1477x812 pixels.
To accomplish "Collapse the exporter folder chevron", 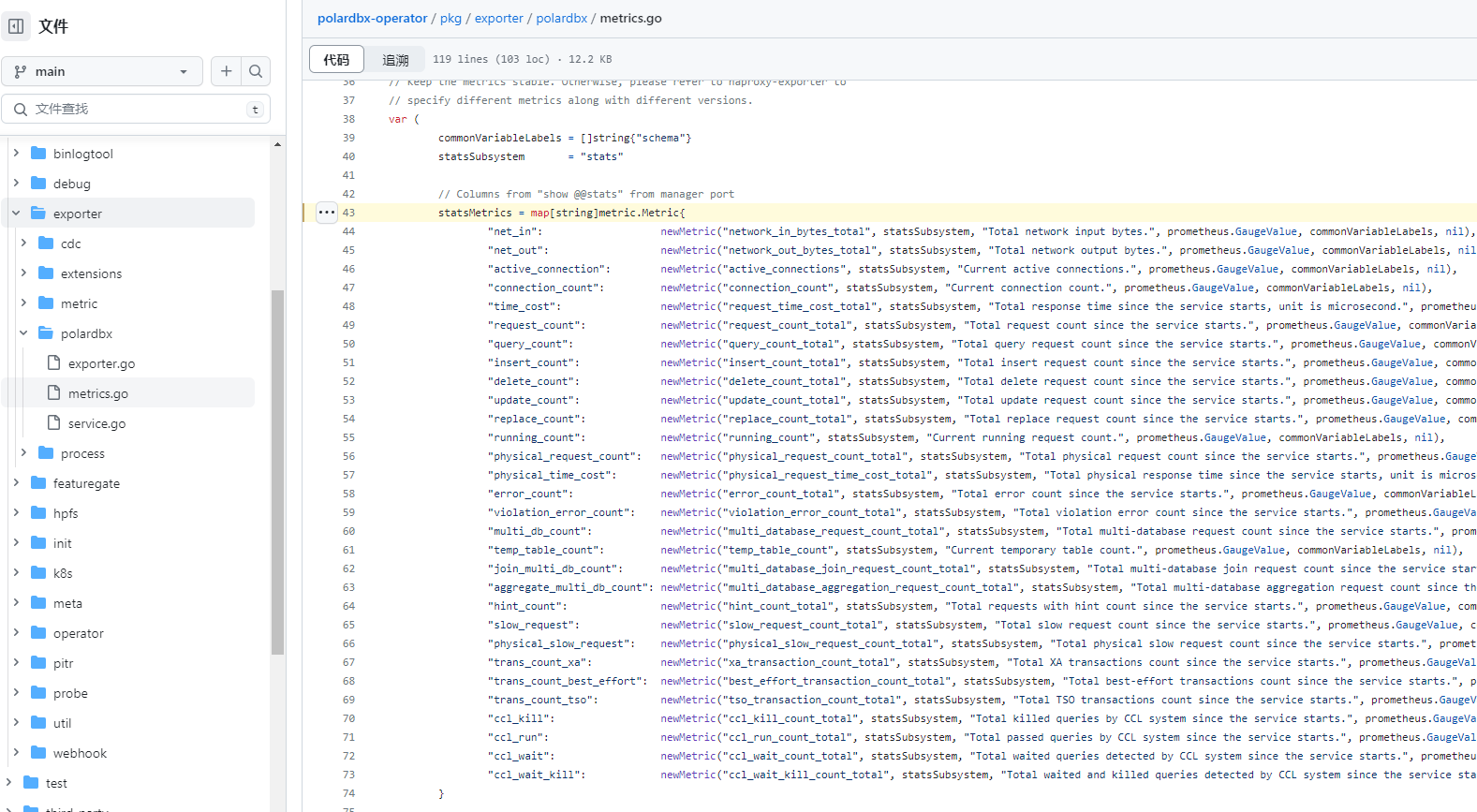I will 16,213.
